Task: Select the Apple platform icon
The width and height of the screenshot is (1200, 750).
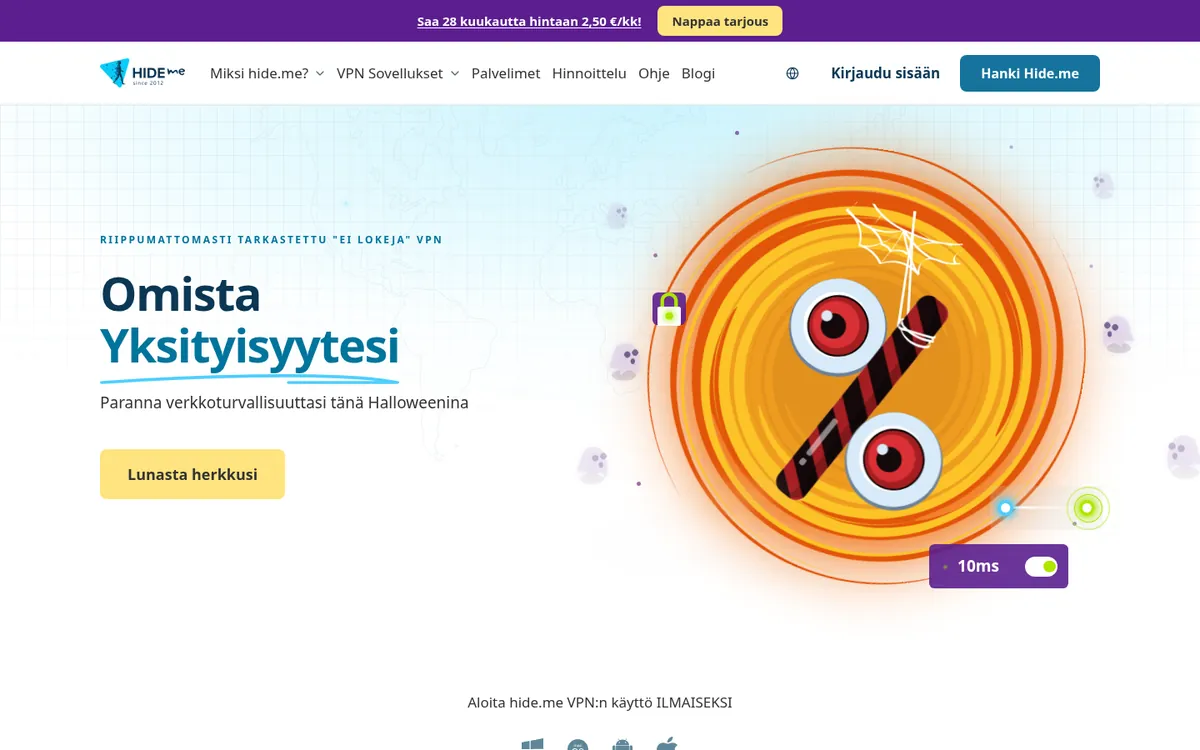Action: [667, 744]
